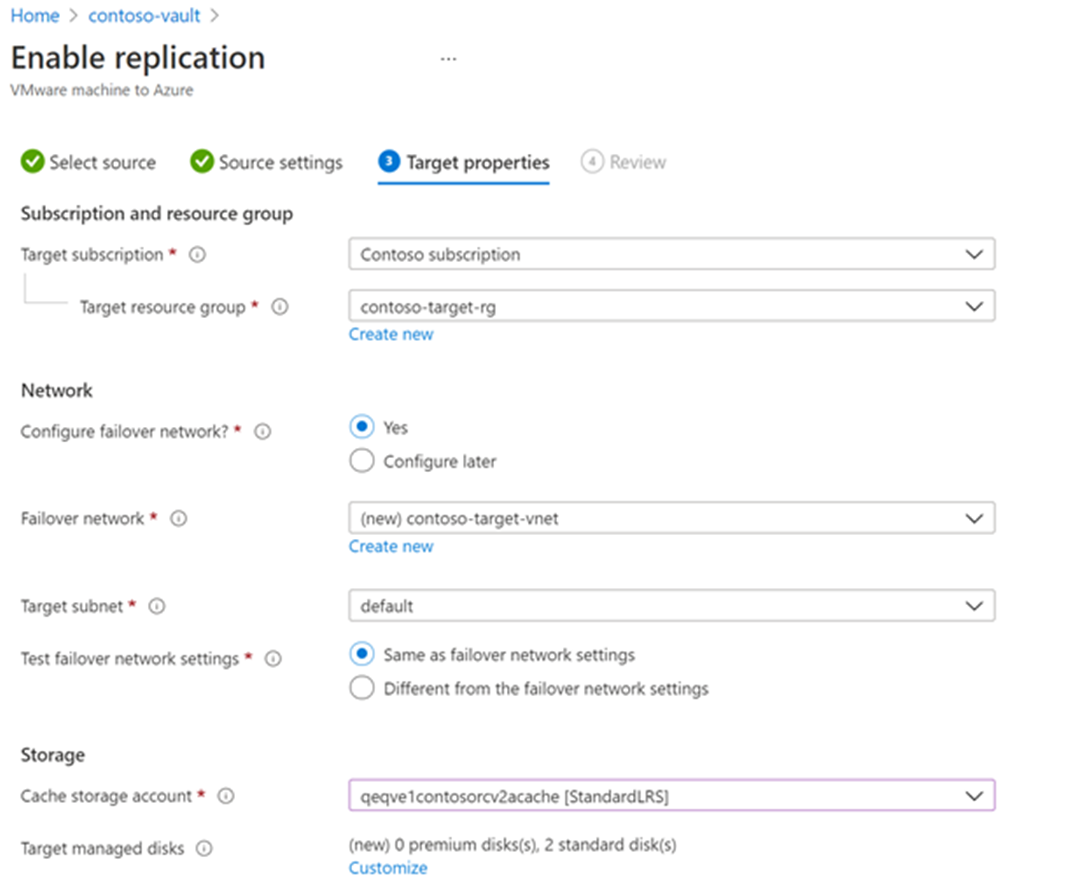
Task: Click info icon for Test failover network settings
Action: [272, 659]
